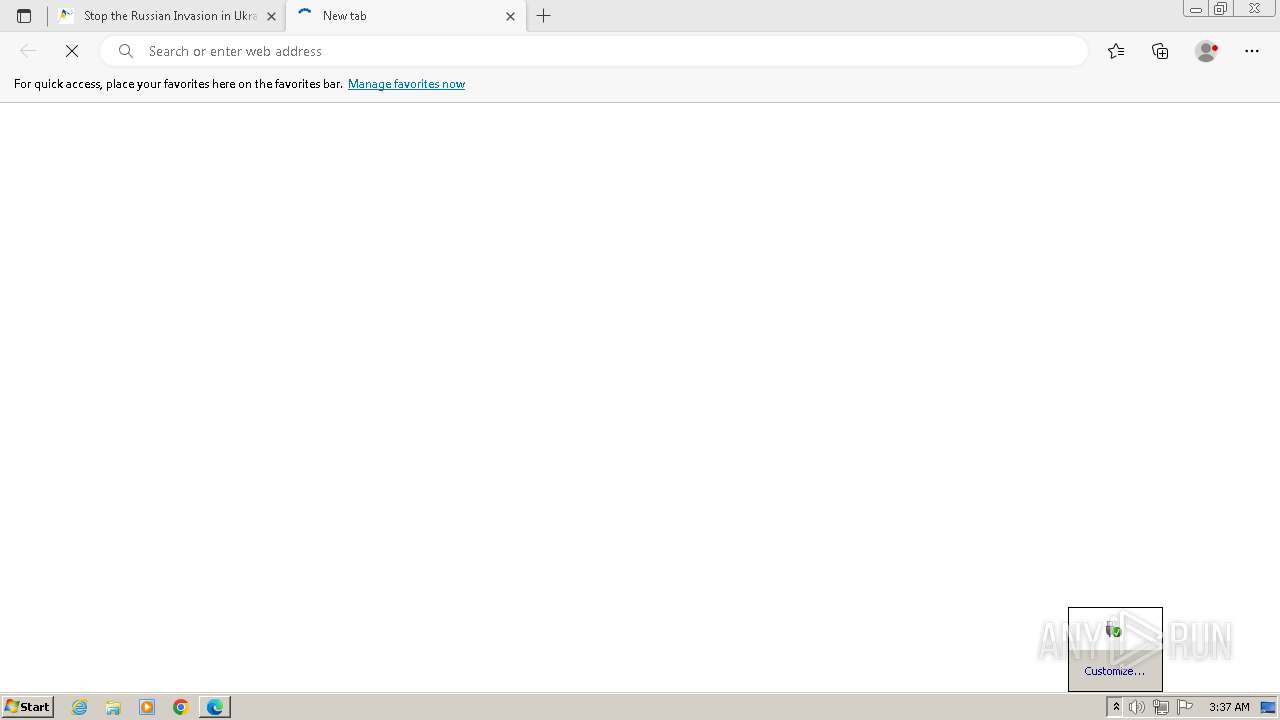Screen dimensions: 1280x720
Task: Click the tray popup device icon with green check
Action: click(x=1114, y=629)
